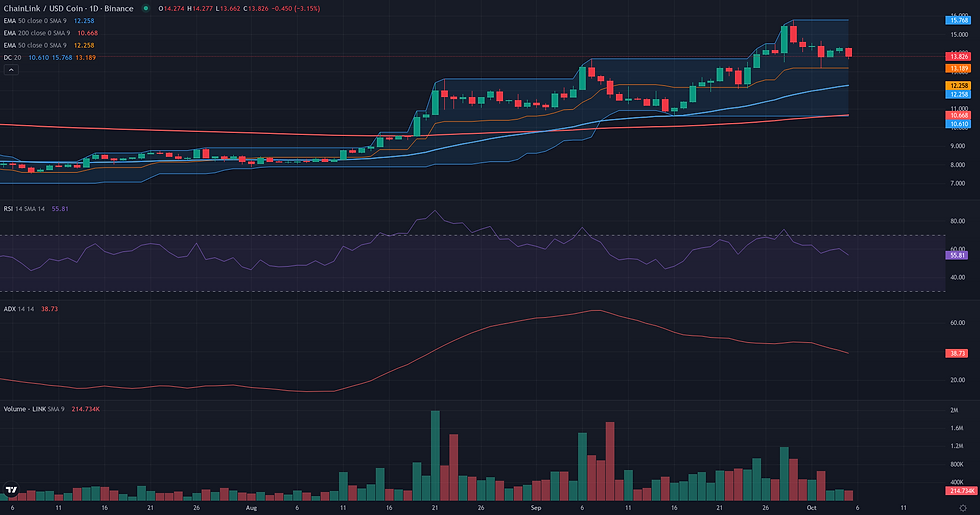
Task: Click the Sep label on the time axis
Action: click(536, 508)
